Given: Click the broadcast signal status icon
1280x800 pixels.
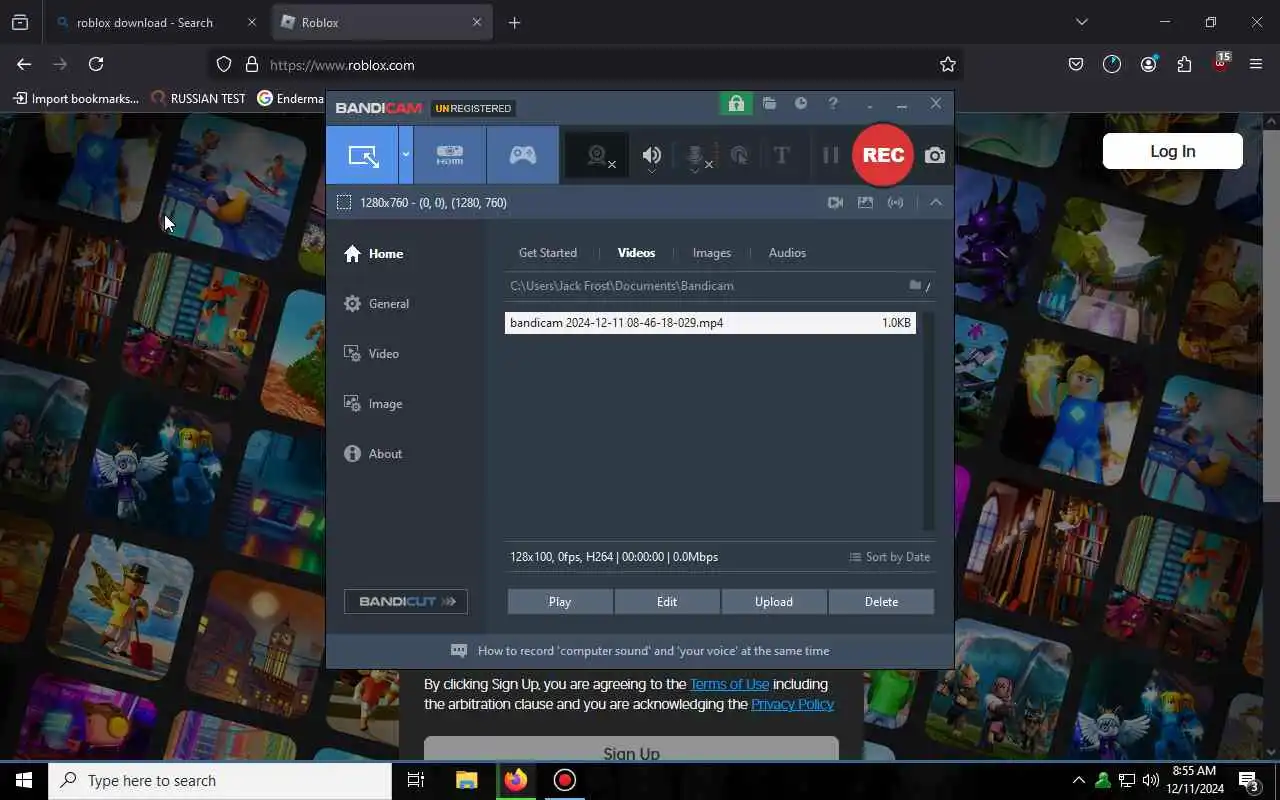Looking at the screenshot, I should pos(895,202).
